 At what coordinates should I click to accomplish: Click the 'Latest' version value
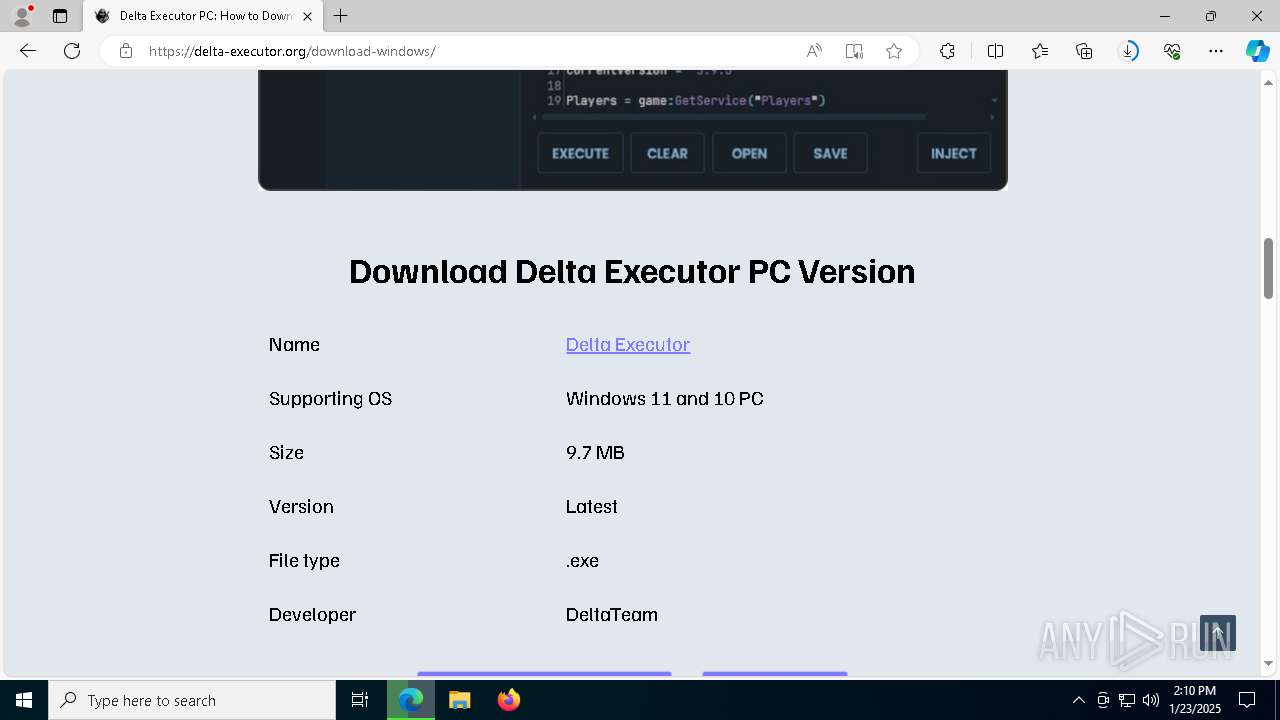click(x=592, y=506)
